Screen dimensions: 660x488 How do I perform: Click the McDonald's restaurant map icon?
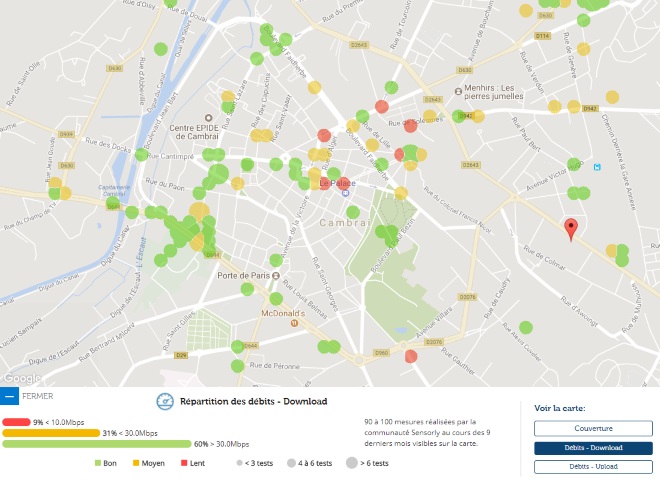[x=294, y=323]
